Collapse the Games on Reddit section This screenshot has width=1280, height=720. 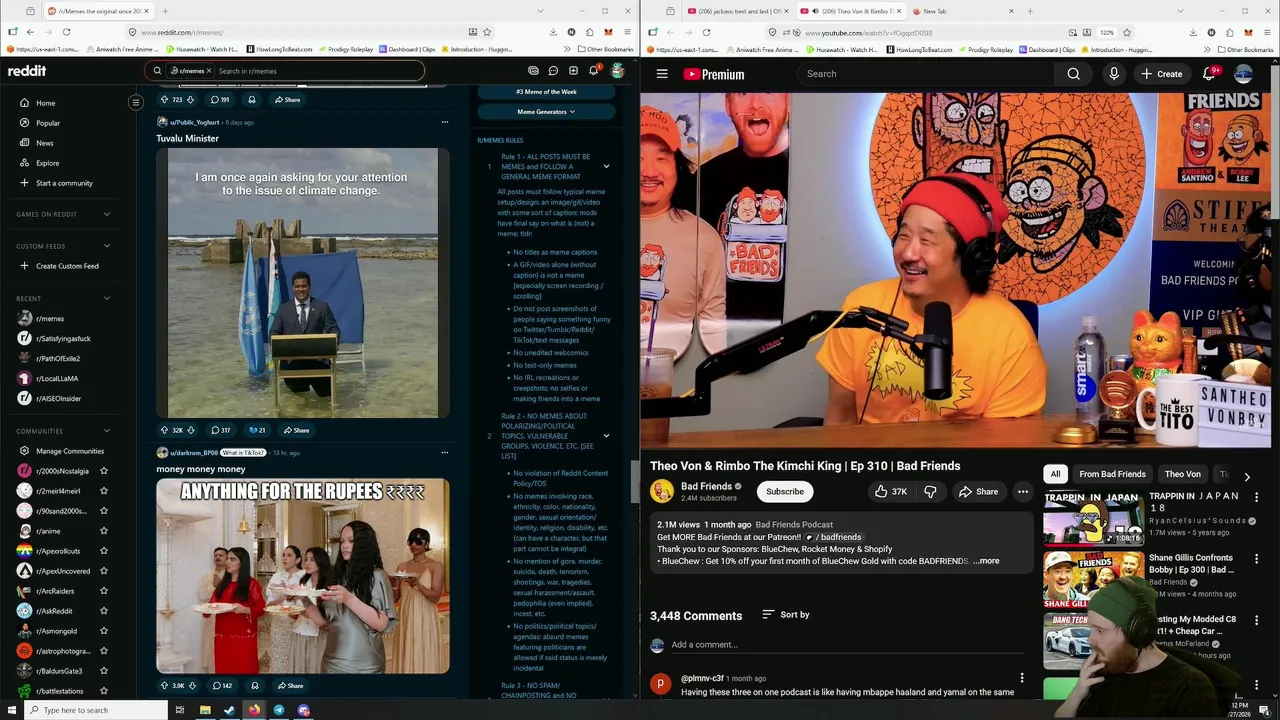click(x=107, y=214)
